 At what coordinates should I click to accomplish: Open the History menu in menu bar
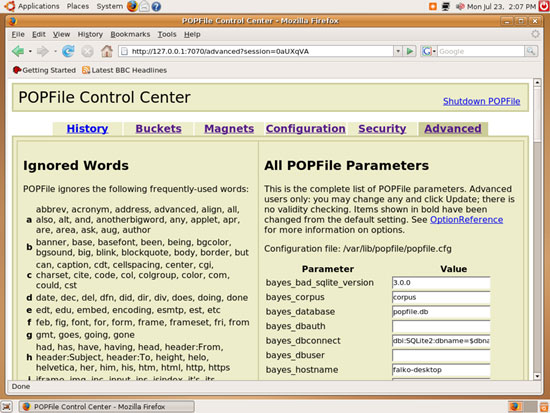[90, 34]
